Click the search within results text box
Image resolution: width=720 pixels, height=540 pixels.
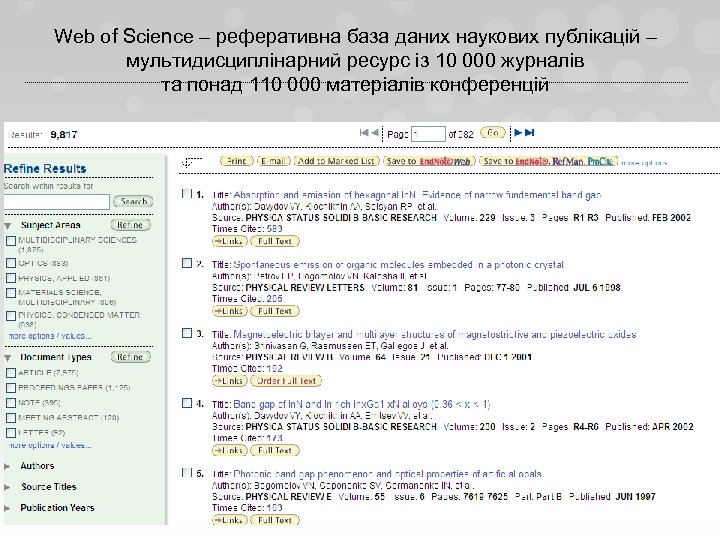[x=56, y=202]
